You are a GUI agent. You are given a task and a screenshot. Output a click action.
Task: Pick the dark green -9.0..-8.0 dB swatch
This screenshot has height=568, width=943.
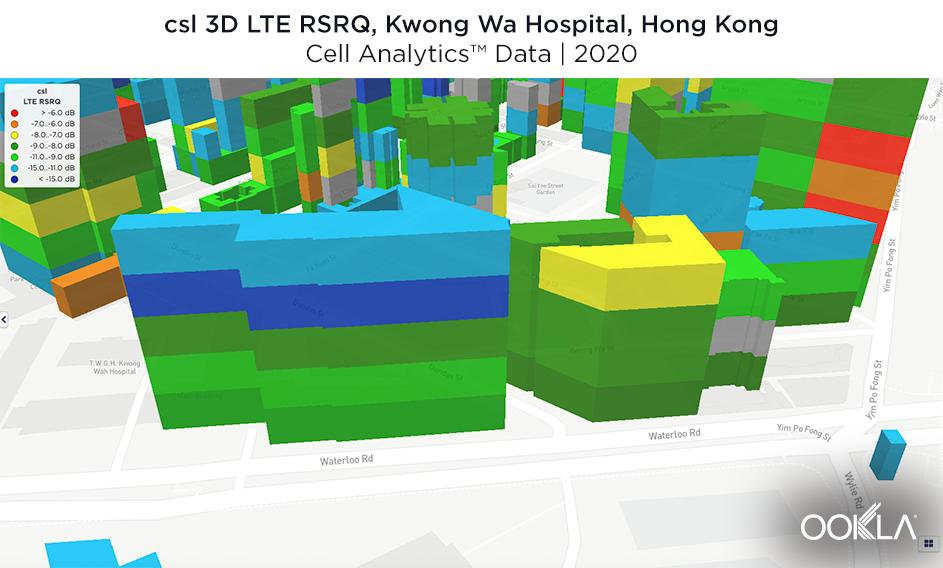pos(14,146)
